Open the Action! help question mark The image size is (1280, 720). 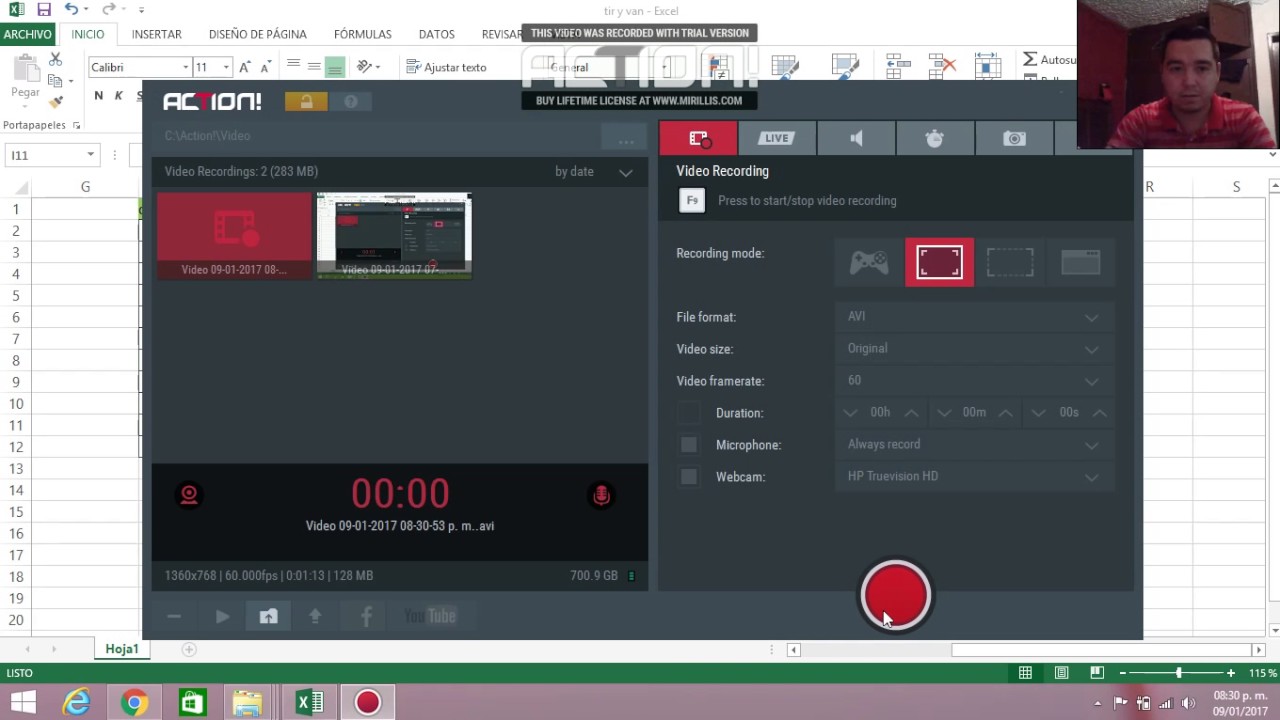coord(351,102)
